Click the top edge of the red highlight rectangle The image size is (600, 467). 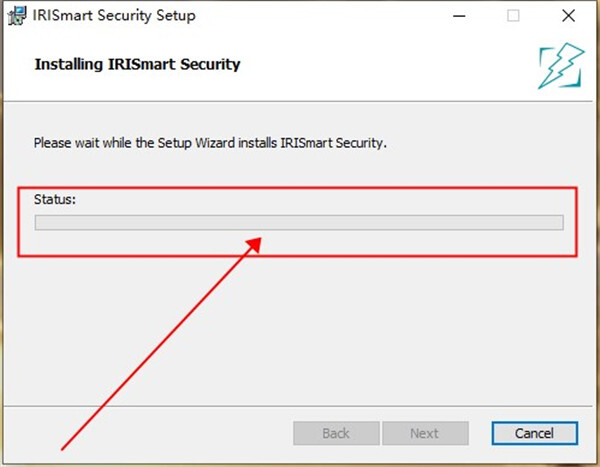pyautogui.click(x=297, y=188)
